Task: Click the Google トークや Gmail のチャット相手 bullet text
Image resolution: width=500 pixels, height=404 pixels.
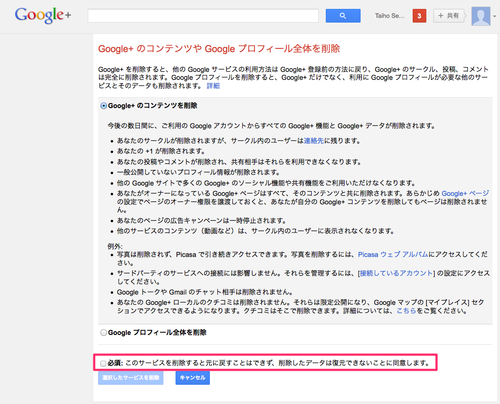Action: pyautogui.click(x=205, y=292)
